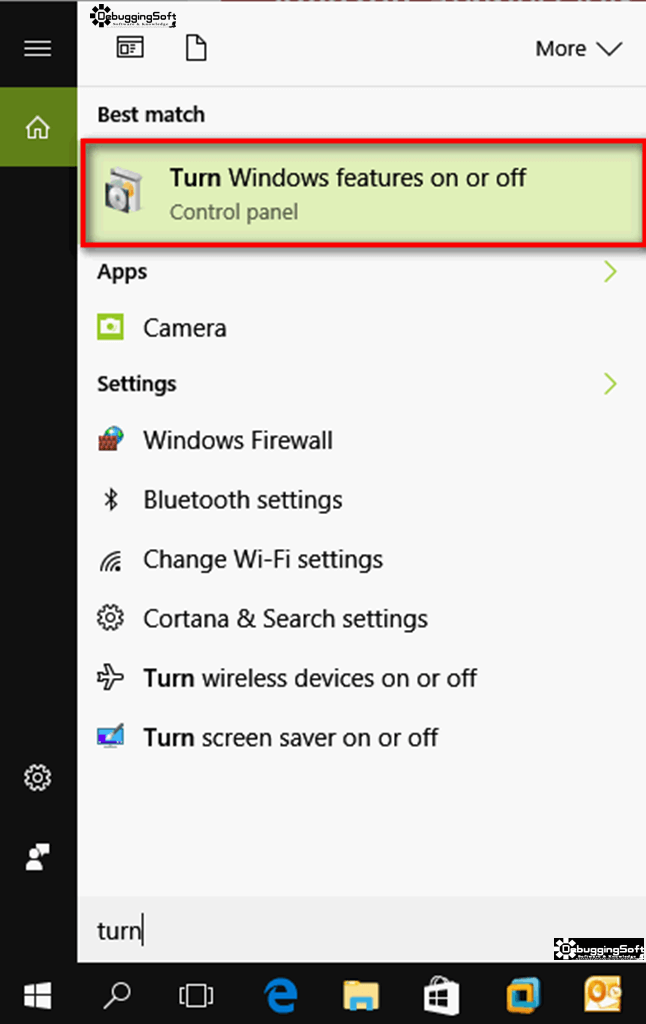Expand the More filters dropdown
The image size is (646, 1024).
coord(578,49)
